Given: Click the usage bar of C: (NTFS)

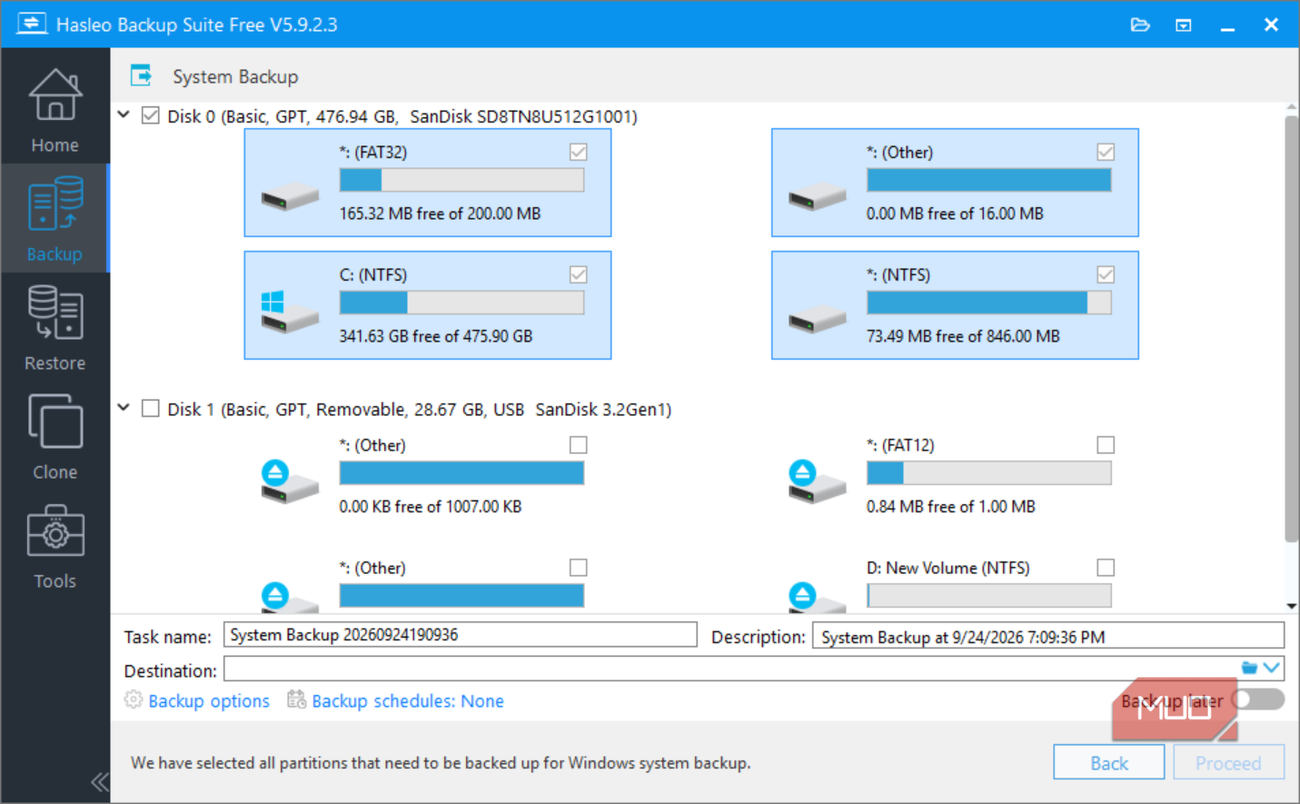Looking at the screenshot, I should 462,303.
